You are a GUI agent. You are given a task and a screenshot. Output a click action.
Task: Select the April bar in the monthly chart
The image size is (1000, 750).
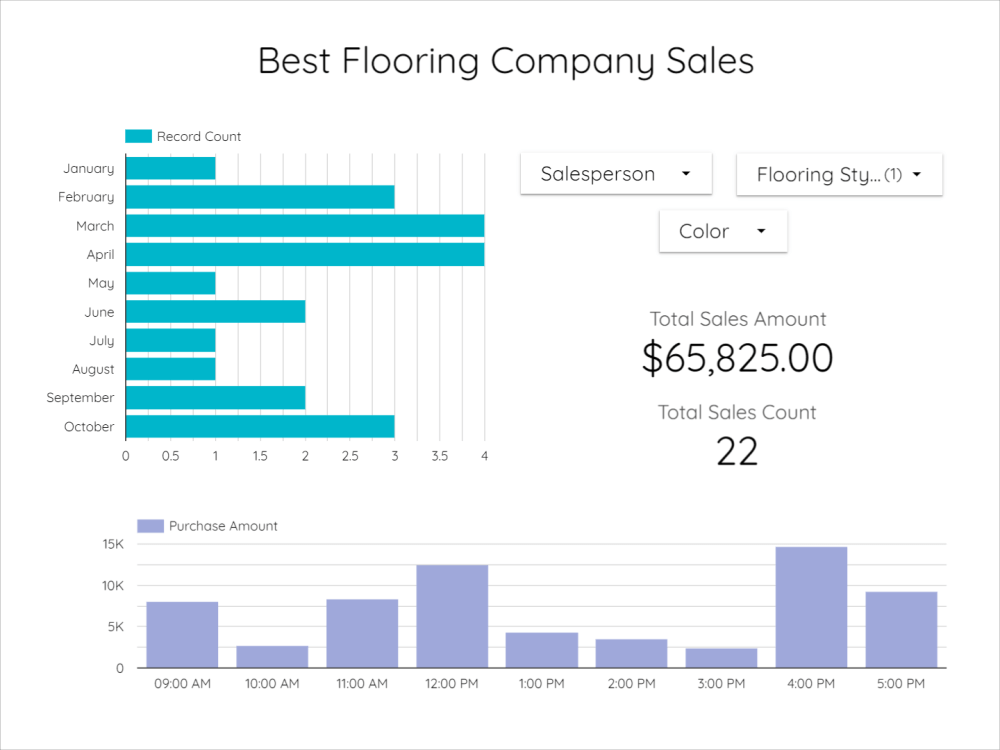click(x=300, y=254)
